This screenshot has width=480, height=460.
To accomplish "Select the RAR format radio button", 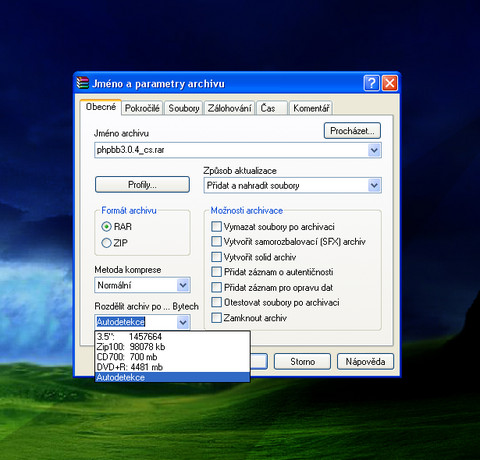I will click(106, 227).
